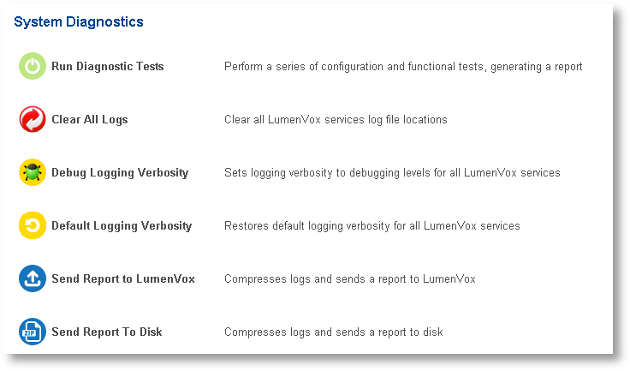Click the yellow reset arrow default logging icon
The image size is (630, 371).
(x=32, y=225)
